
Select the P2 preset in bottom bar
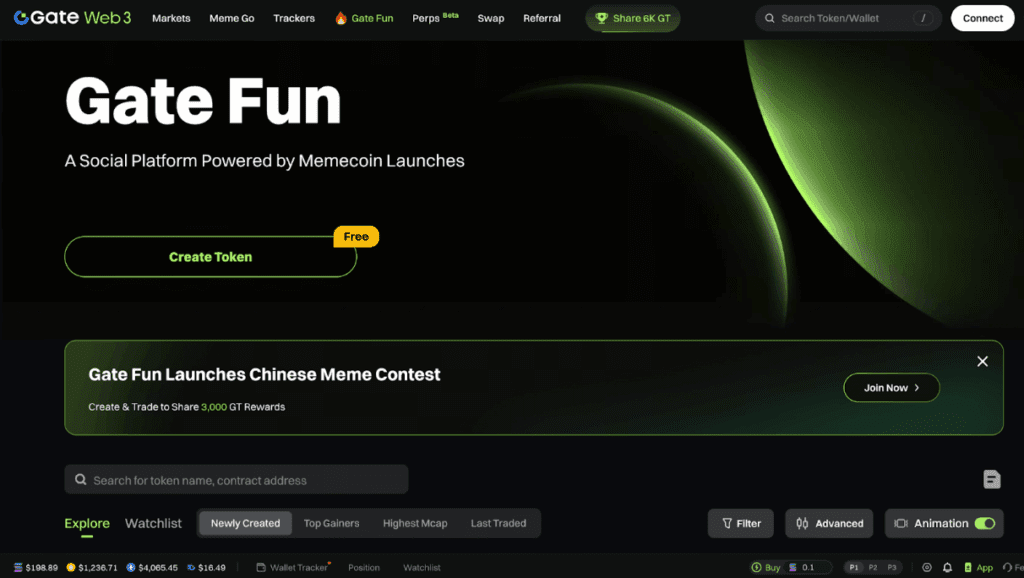pyautogui.click(x=872, y=568)
